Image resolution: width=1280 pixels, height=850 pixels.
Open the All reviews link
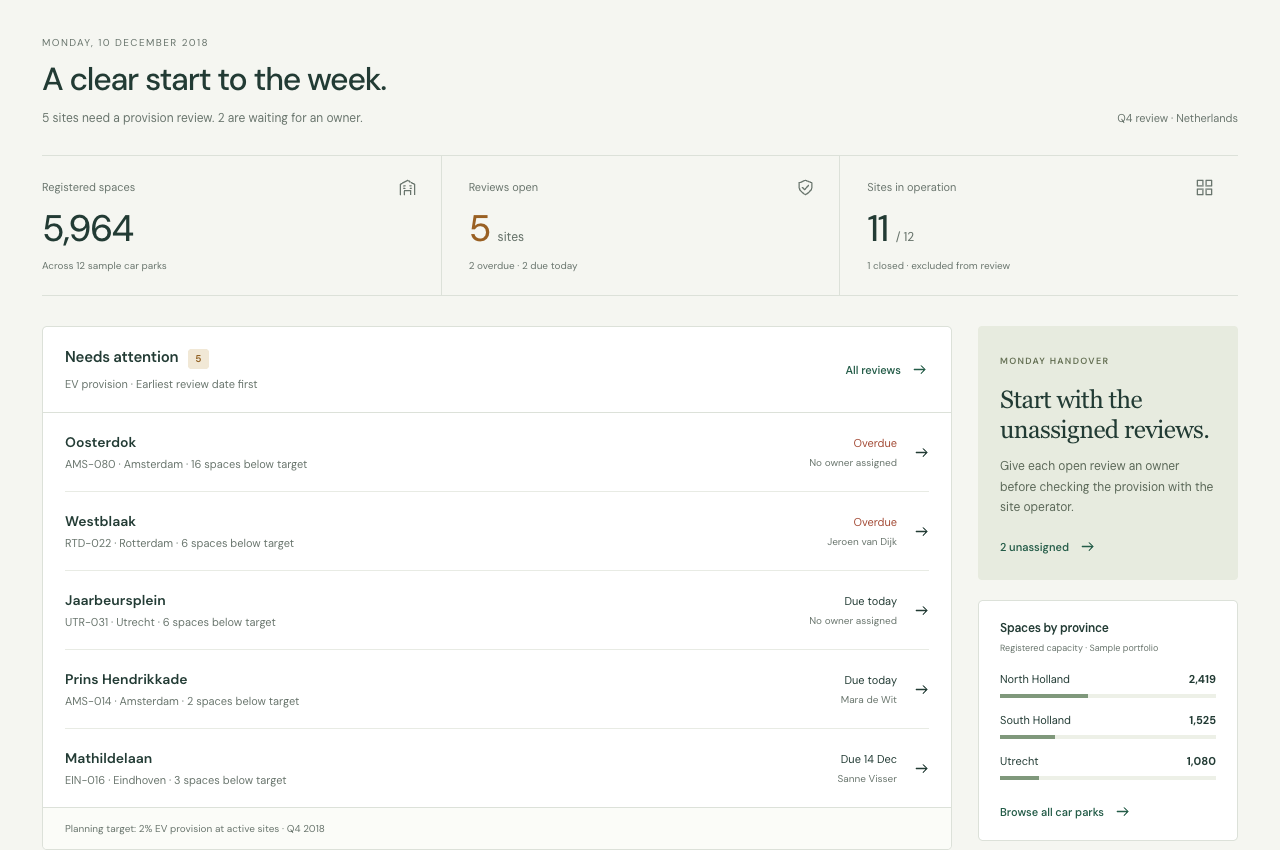[886, 370]
